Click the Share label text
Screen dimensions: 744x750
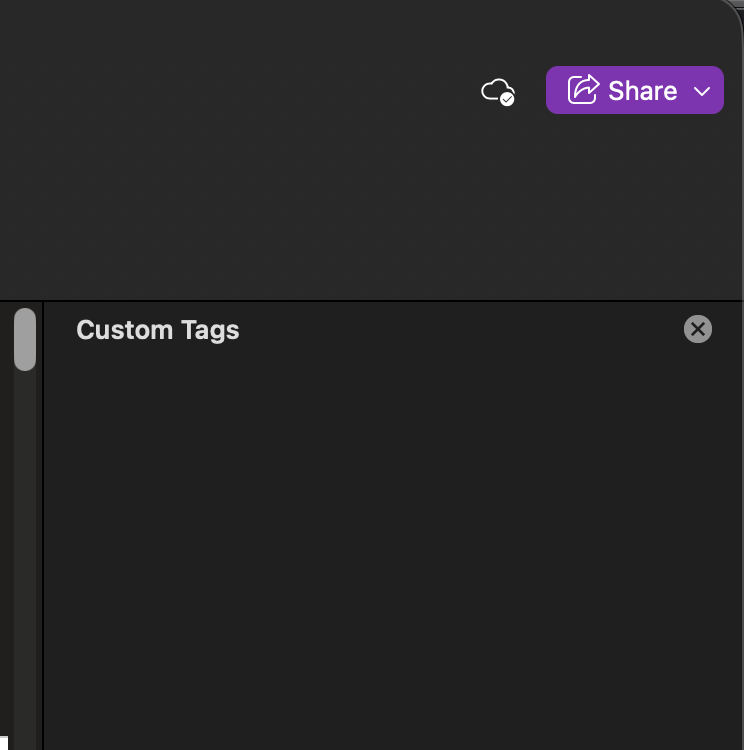coord(642,91)
